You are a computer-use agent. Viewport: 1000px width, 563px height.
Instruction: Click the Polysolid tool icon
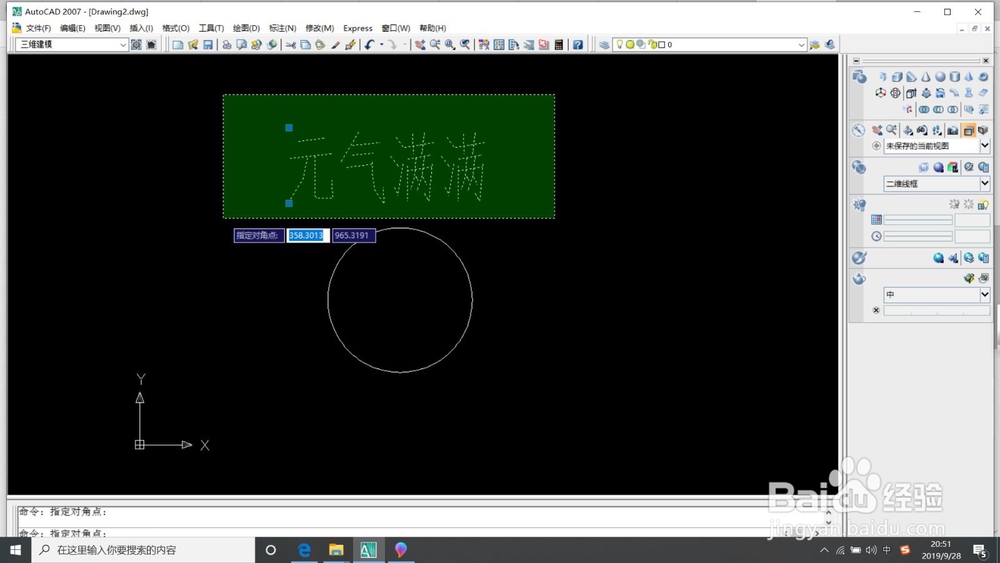coord(883,77)
